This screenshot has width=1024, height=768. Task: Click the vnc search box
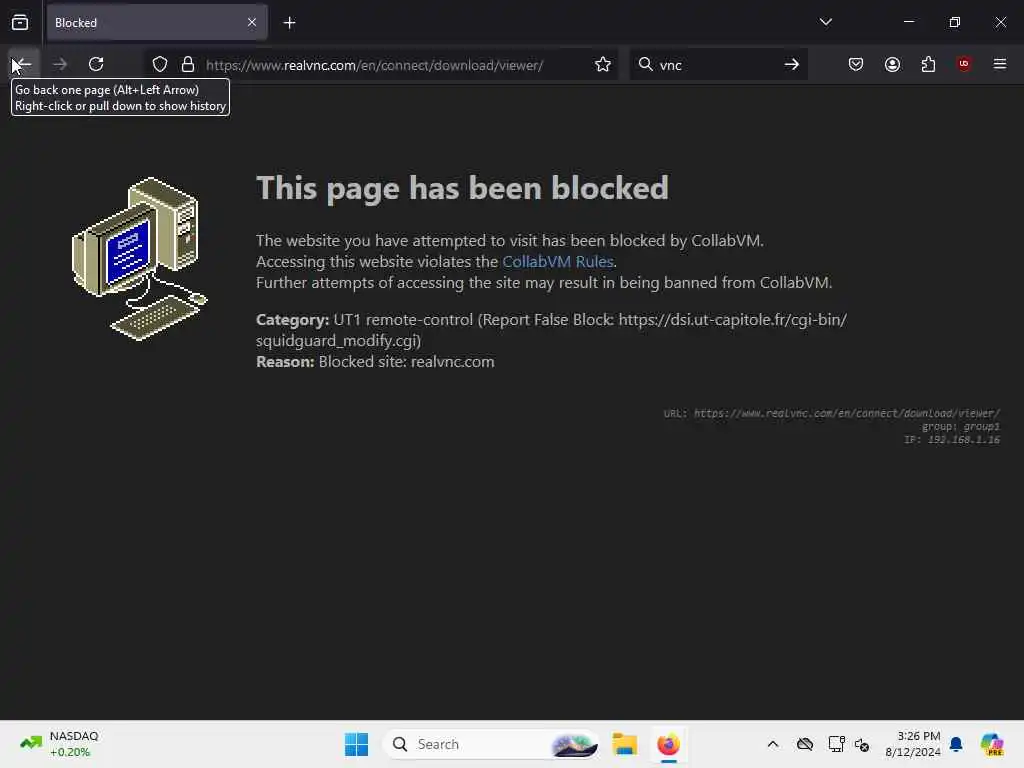pyautogui.click(x=718, y=64)
